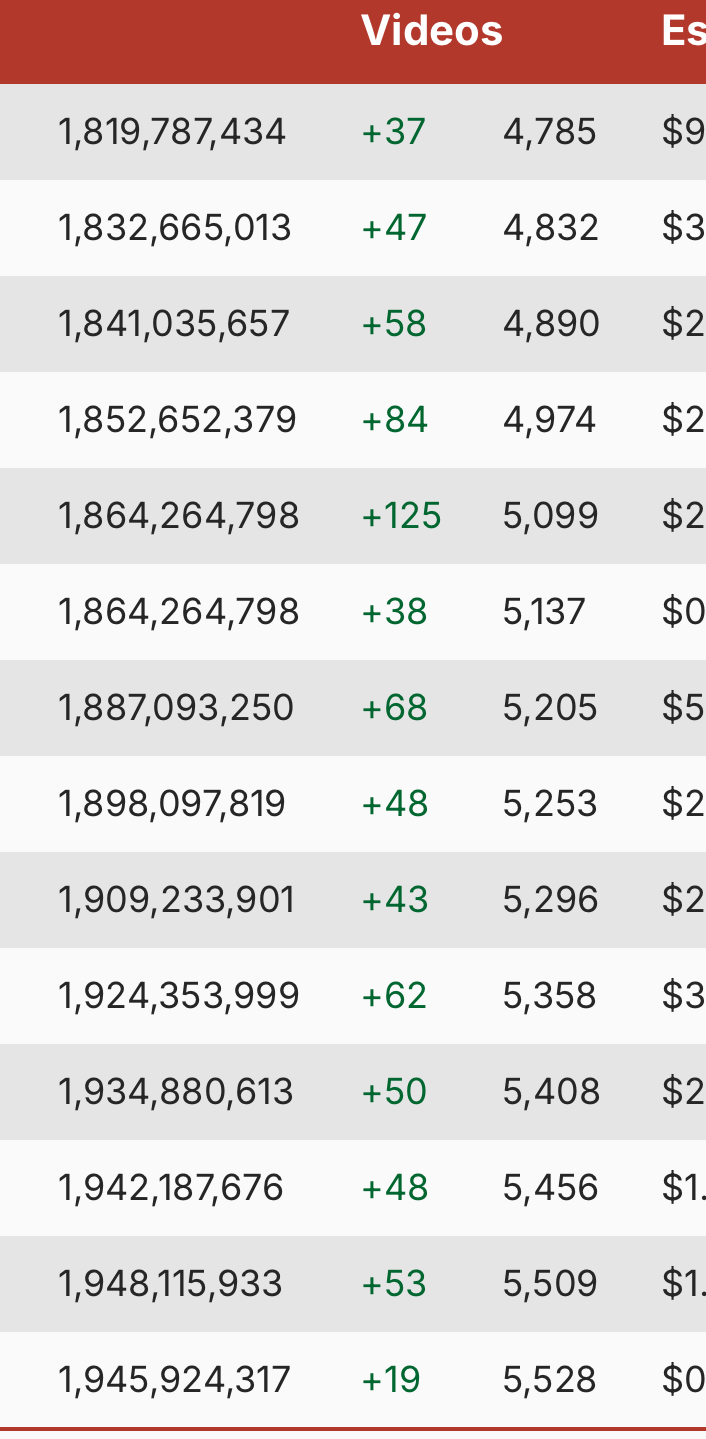Click the +125 videos gain value

[401, 516]
